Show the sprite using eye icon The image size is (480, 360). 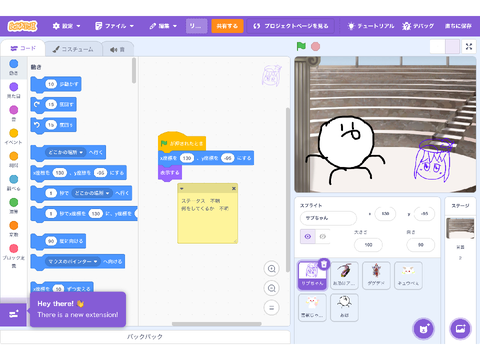click(x=308, y=236)
